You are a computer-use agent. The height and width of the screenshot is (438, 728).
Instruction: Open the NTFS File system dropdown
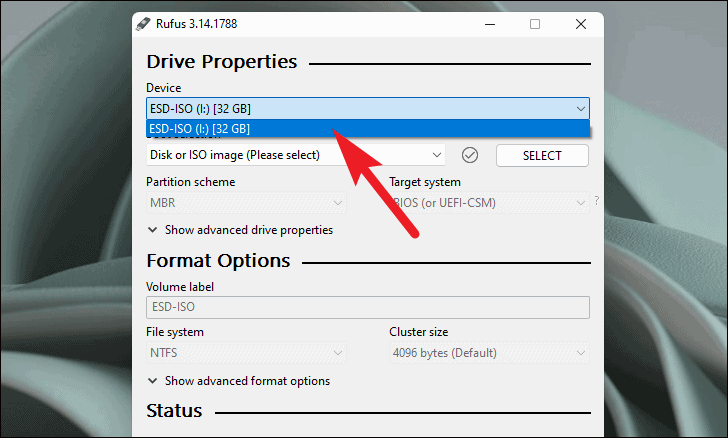click(246, 353)
